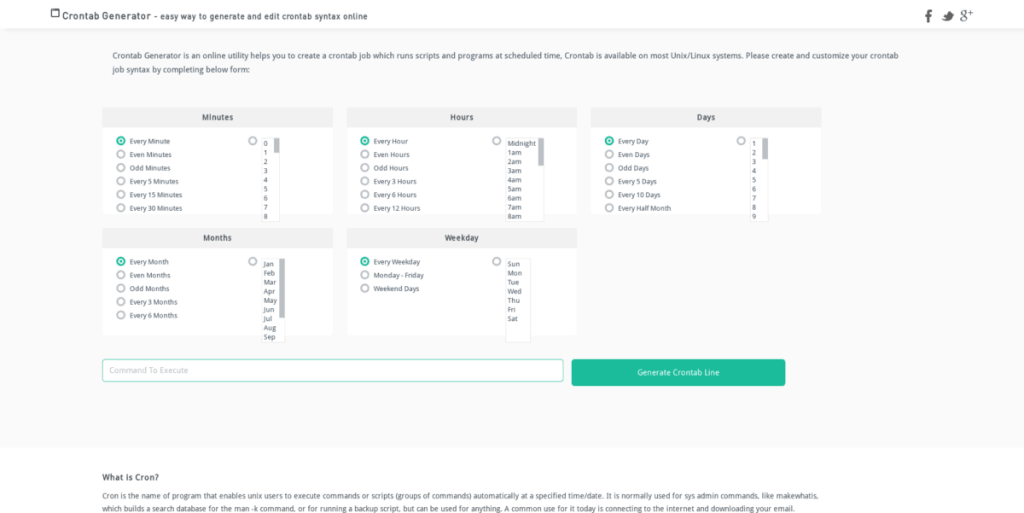Click the Generate Crontab Line button
This screenshot has width=1024, height=513.
pos(678,372)
